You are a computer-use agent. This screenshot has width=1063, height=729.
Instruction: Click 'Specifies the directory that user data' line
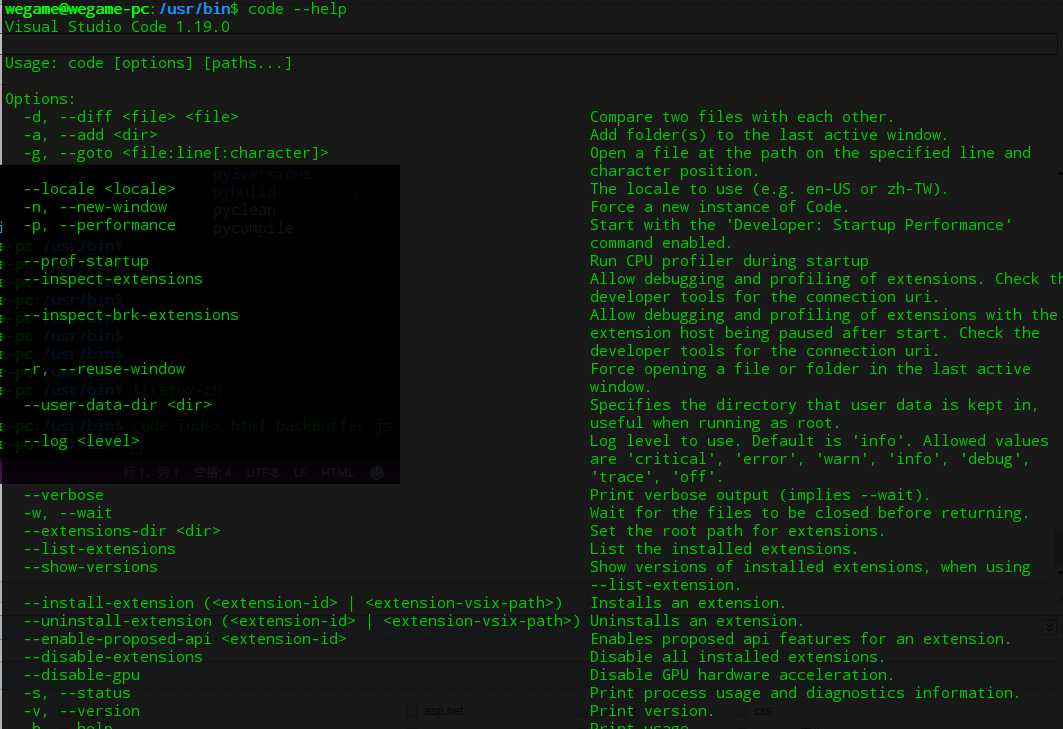pos(815,405)
